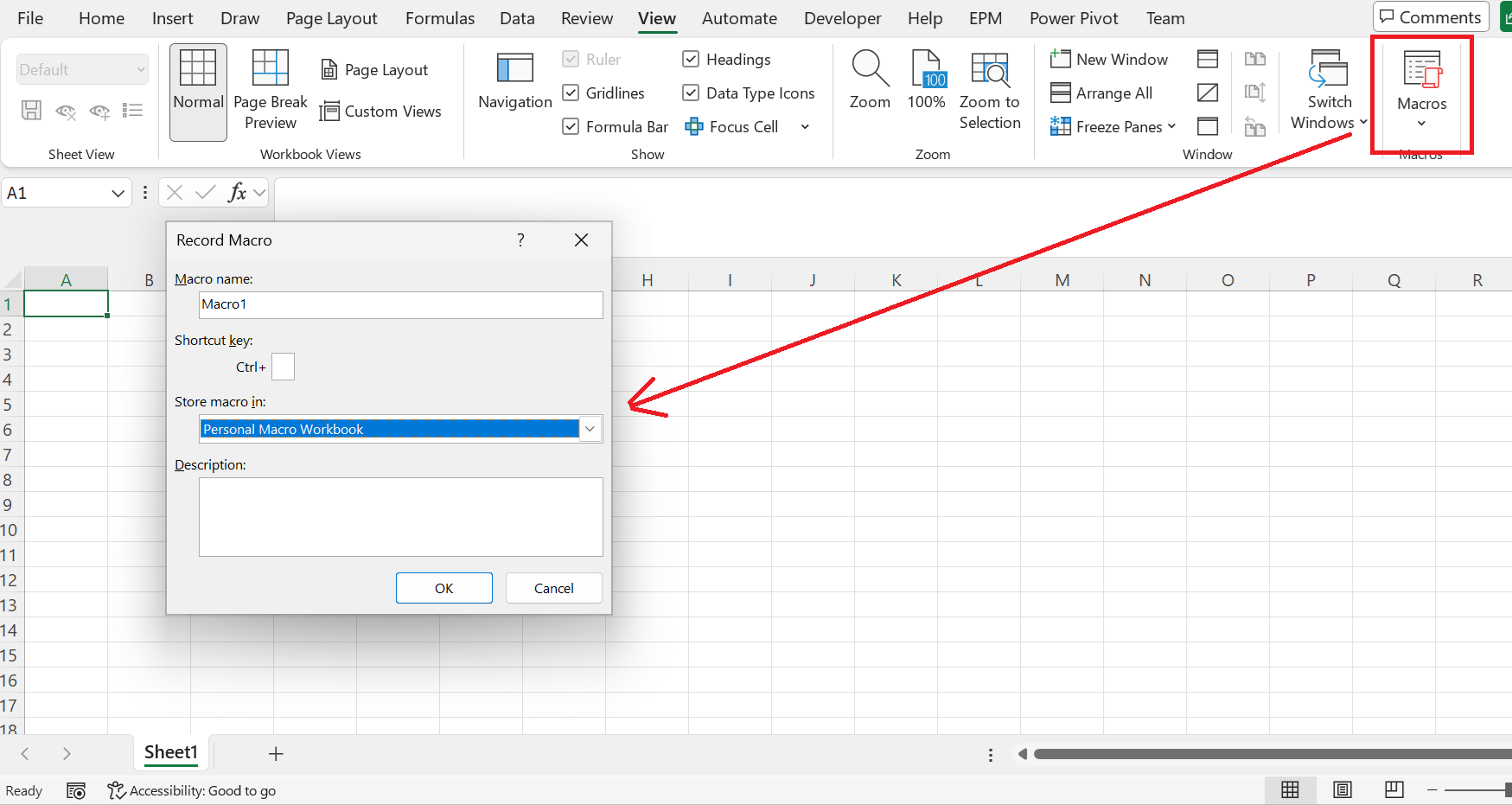Open Store macro in dropdown

click(x=590, y=429)
